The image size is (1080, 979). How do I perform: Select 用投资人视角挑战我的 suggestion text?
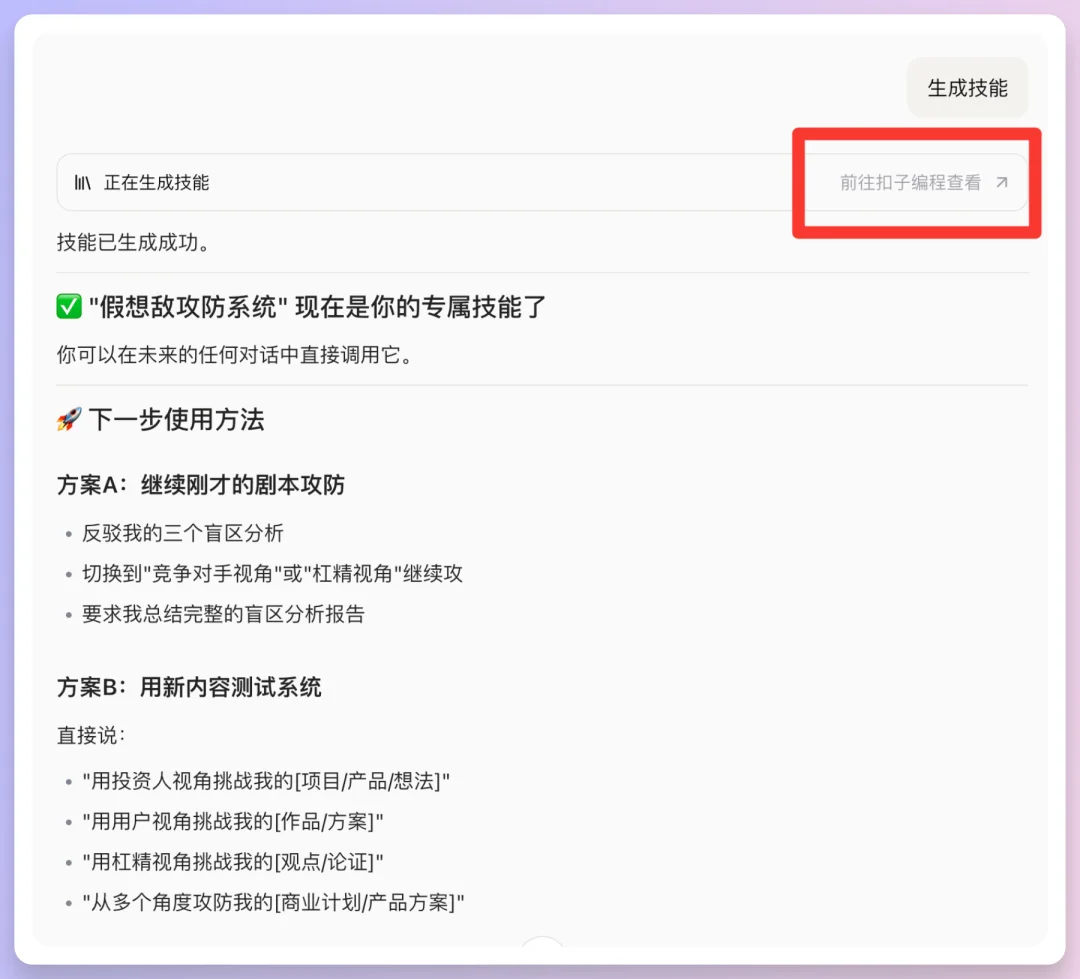click(264, 781)
